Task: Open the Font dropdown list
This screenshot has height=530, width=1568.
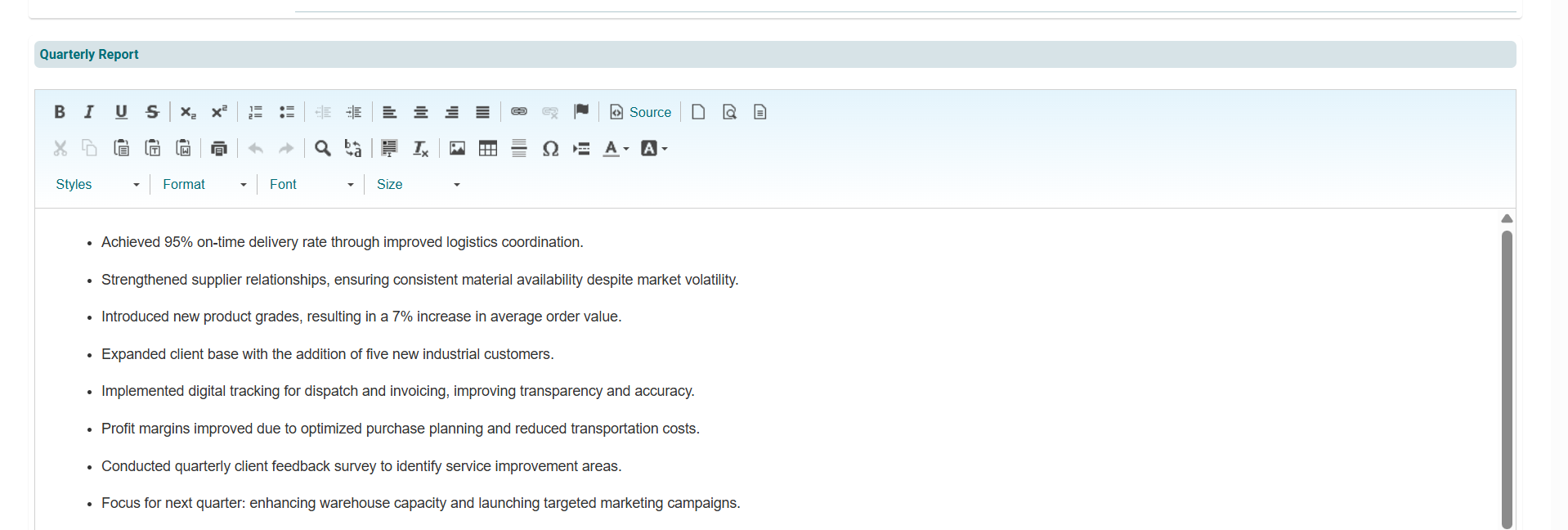Action: [x=311, y=185]
